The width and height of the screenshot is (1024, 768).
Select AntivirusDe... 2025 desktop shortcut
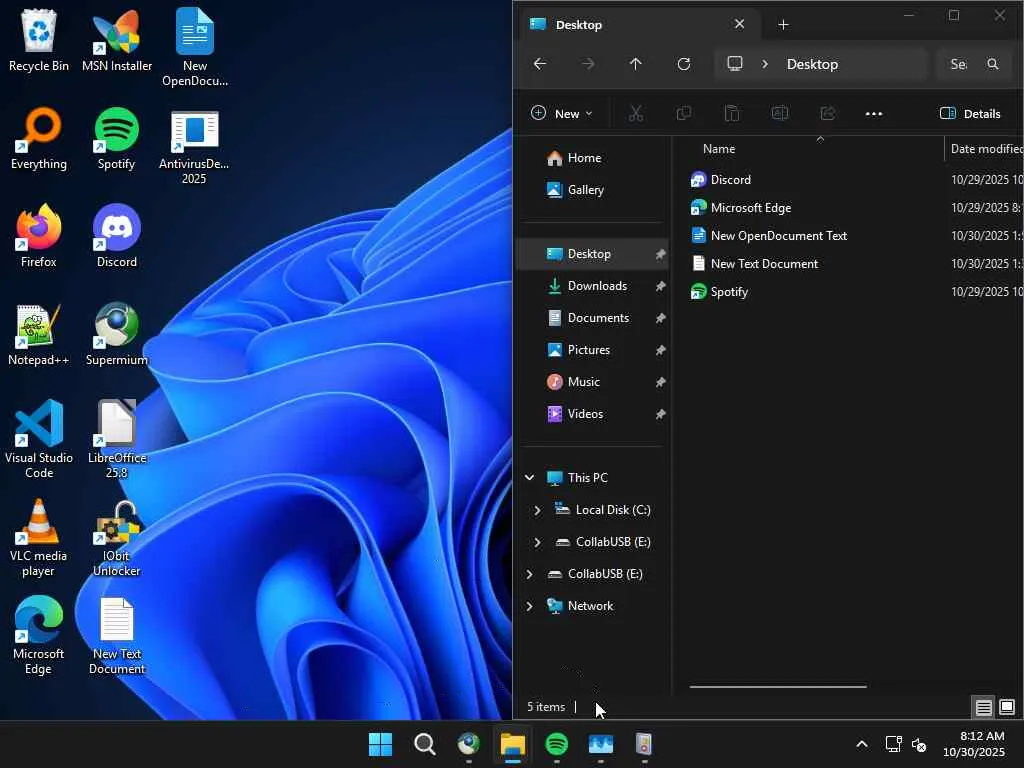point(194,147)
